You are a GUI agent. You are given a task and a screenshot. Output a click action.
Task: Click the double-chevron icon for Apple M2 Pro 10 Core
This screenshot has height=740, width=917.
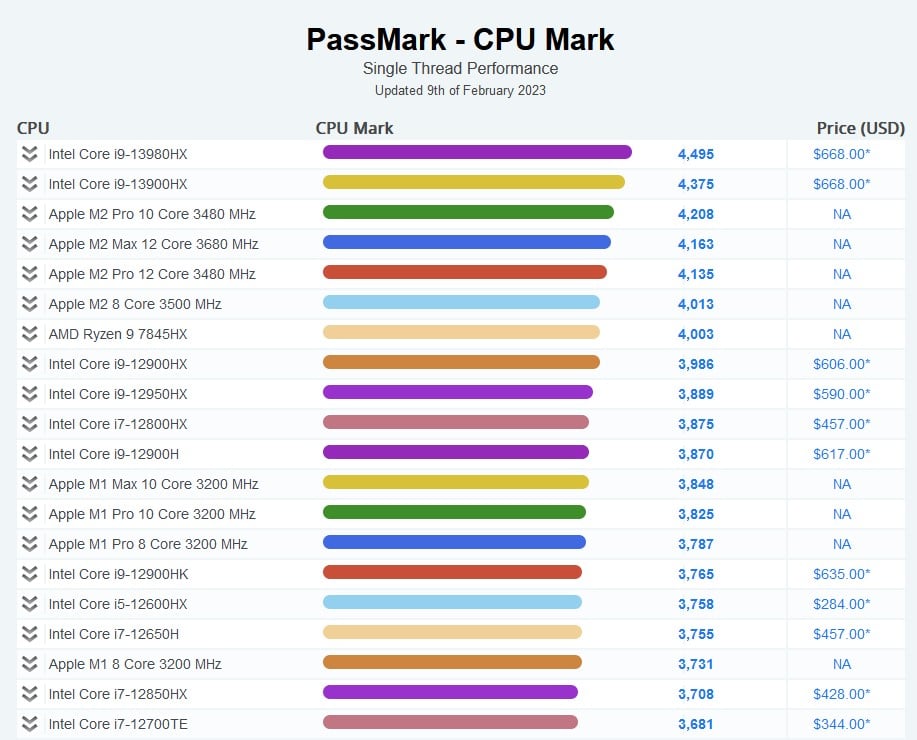29,214
